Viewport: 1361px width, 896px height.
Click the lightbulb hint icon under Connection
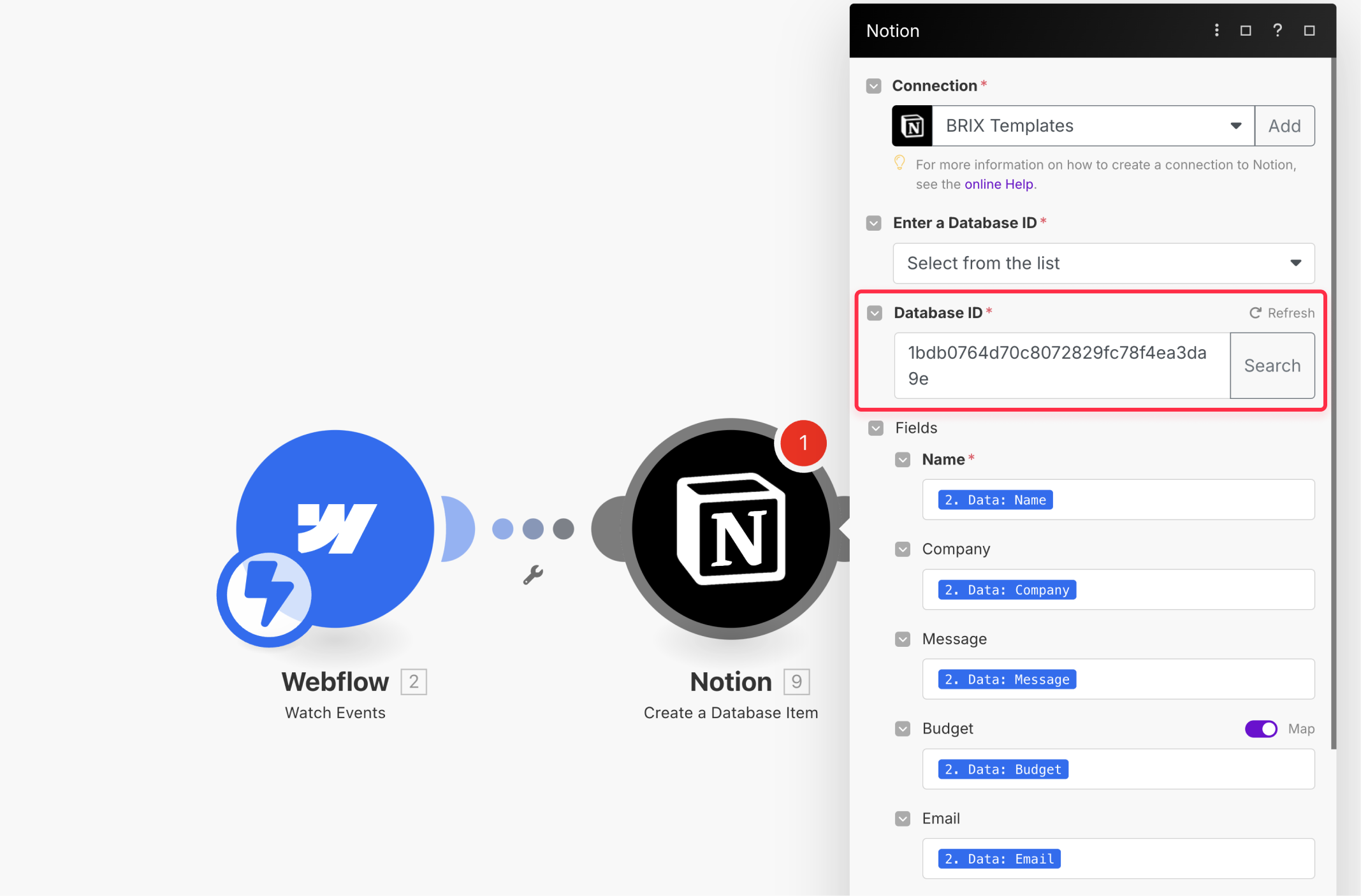tap(899, 163)
